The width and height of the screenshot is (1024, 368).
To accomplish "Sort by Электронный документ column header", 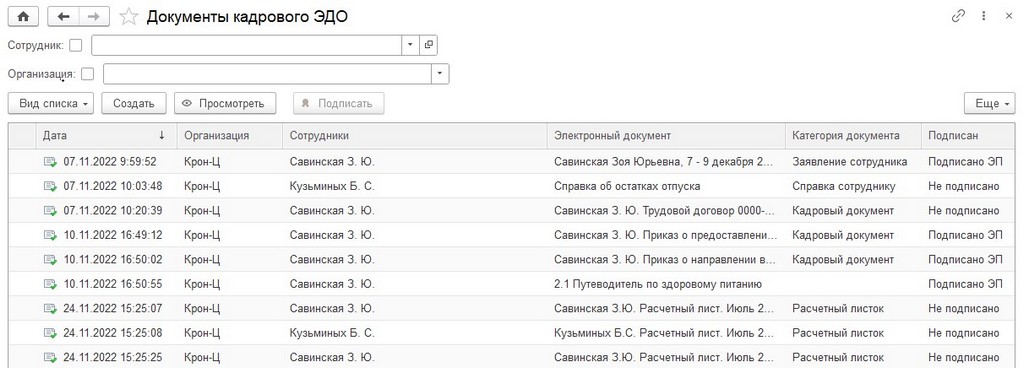I will coord(667,136).
